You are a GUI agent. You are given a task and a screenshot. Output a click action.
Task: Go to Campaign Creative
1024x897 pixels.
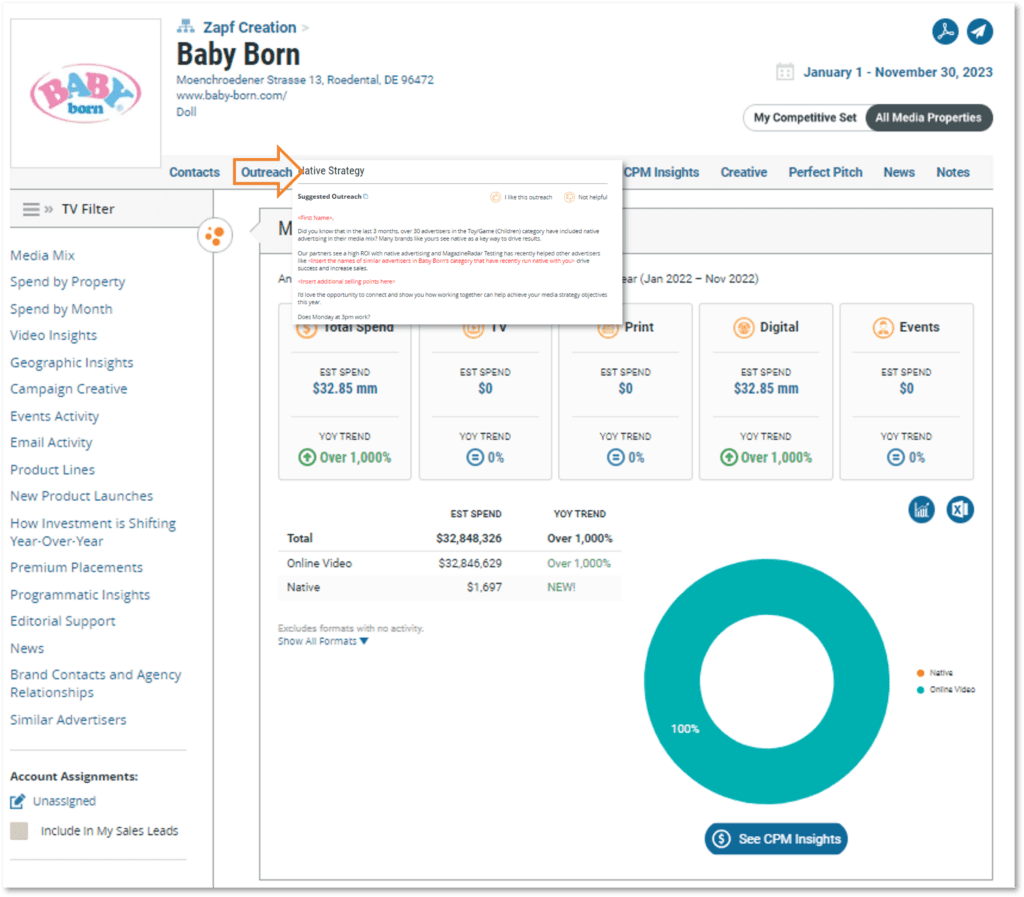69,389
